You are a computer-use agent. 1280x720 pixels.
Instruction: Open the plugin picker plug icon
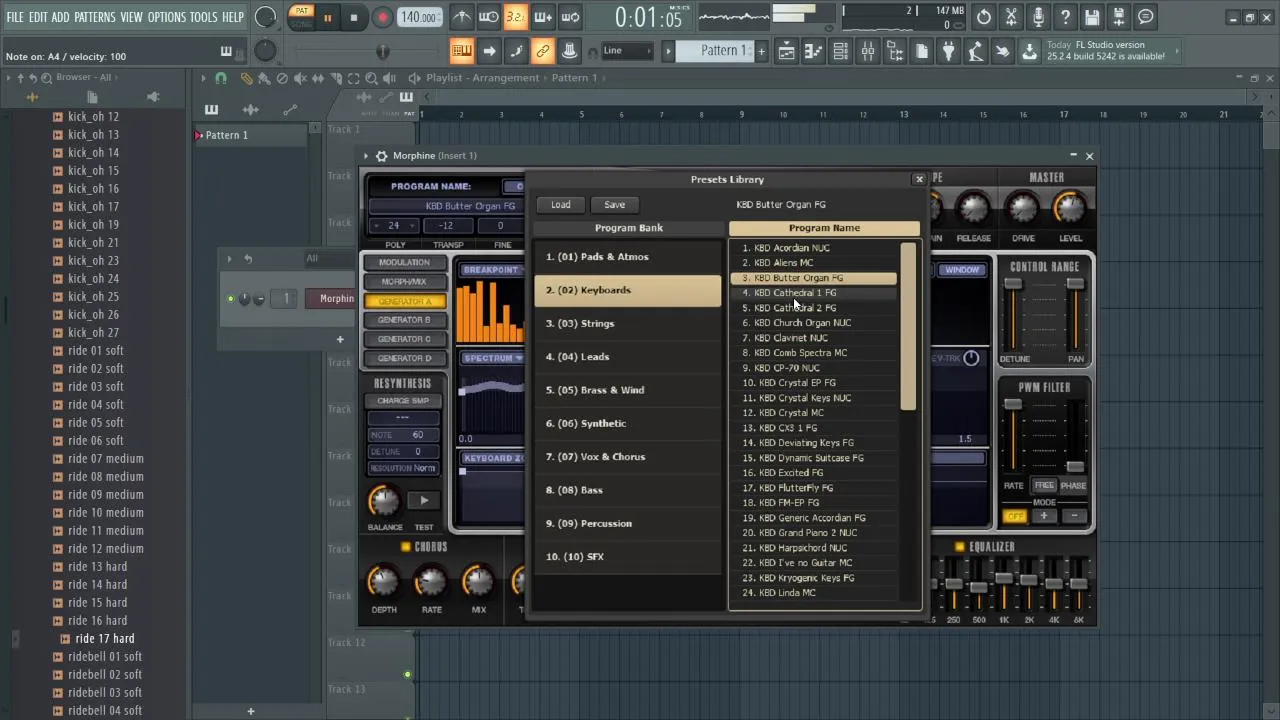tap(949, 51)
